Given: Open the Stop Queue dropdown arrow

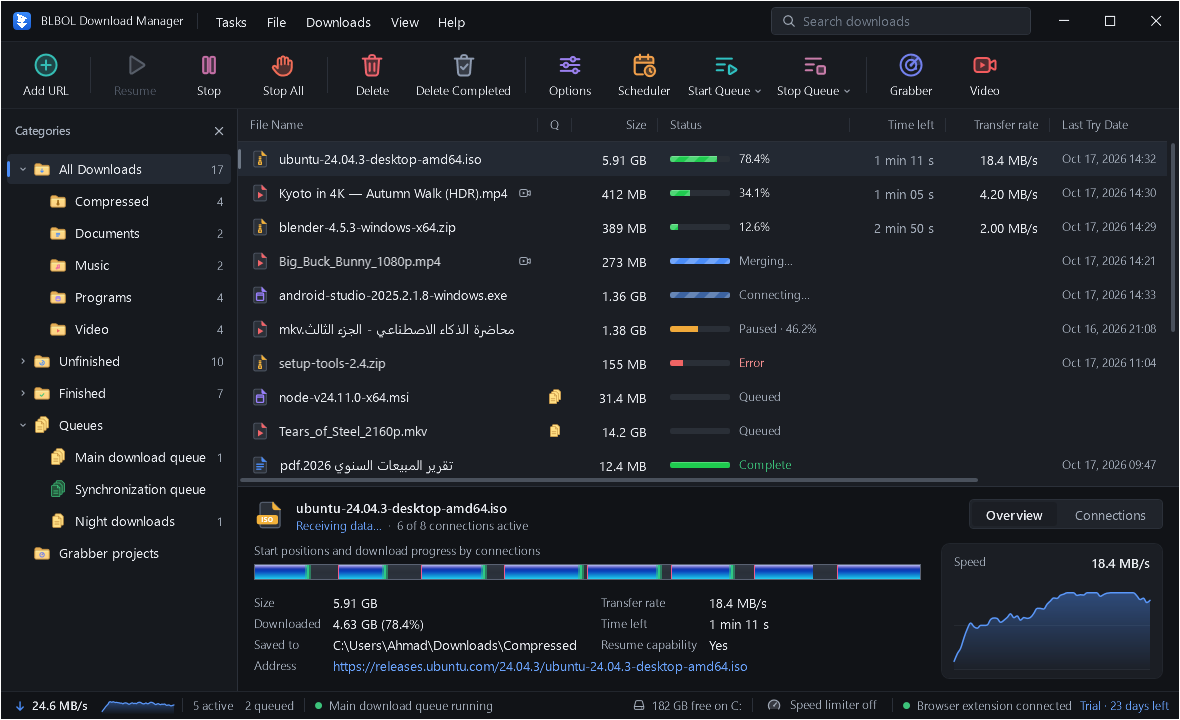Looking at the screenshot, I should tap(847, 91).
